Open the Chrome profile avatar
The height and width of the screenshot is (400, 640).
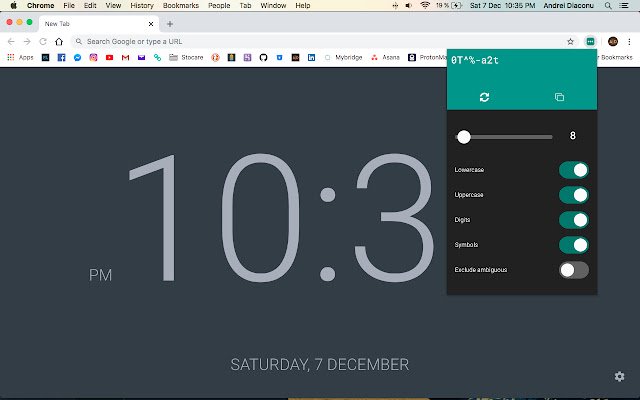click(x=613, y=41)
